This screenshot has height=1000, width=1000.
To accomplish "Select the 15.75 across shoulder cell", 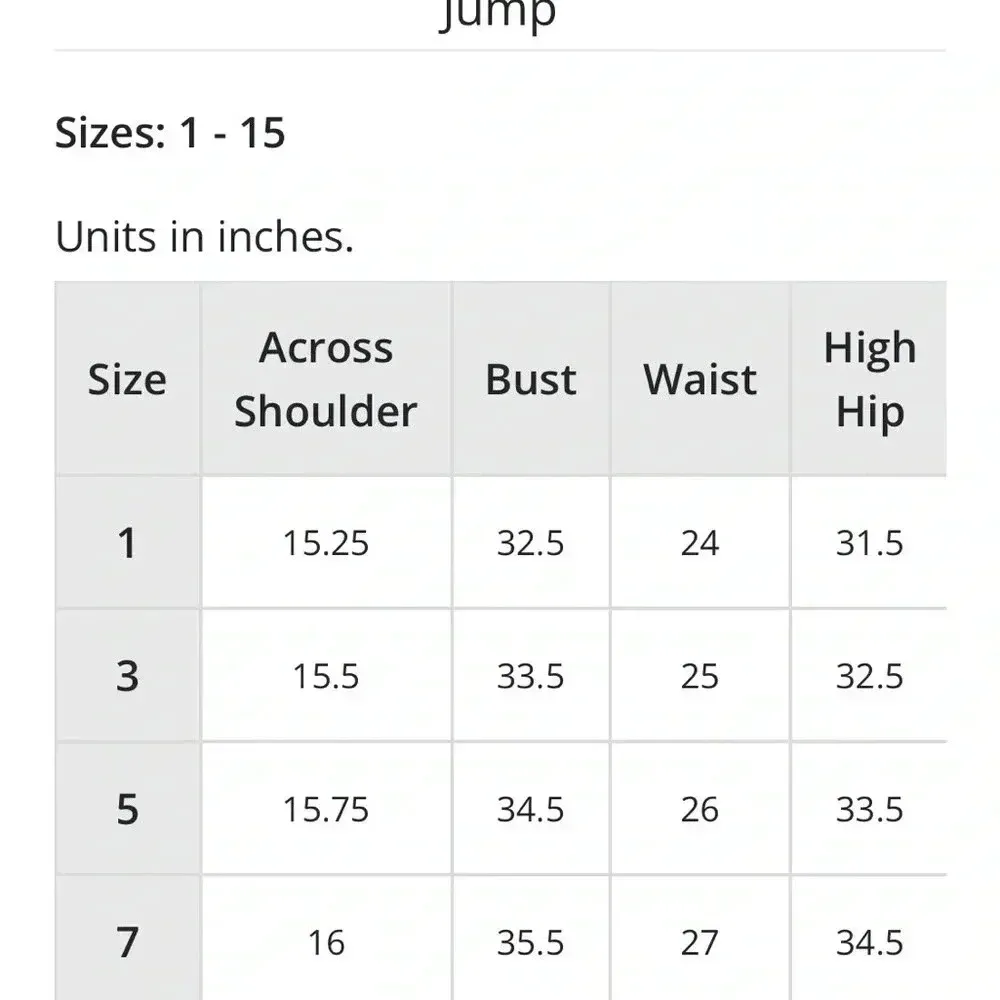I will point(326,809).
